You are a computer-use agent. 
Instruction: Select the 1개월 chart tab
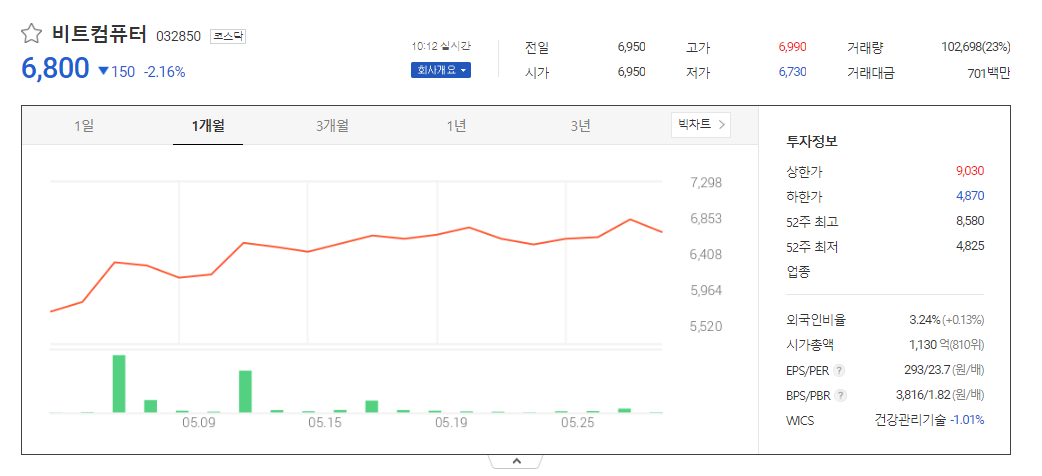208,126
